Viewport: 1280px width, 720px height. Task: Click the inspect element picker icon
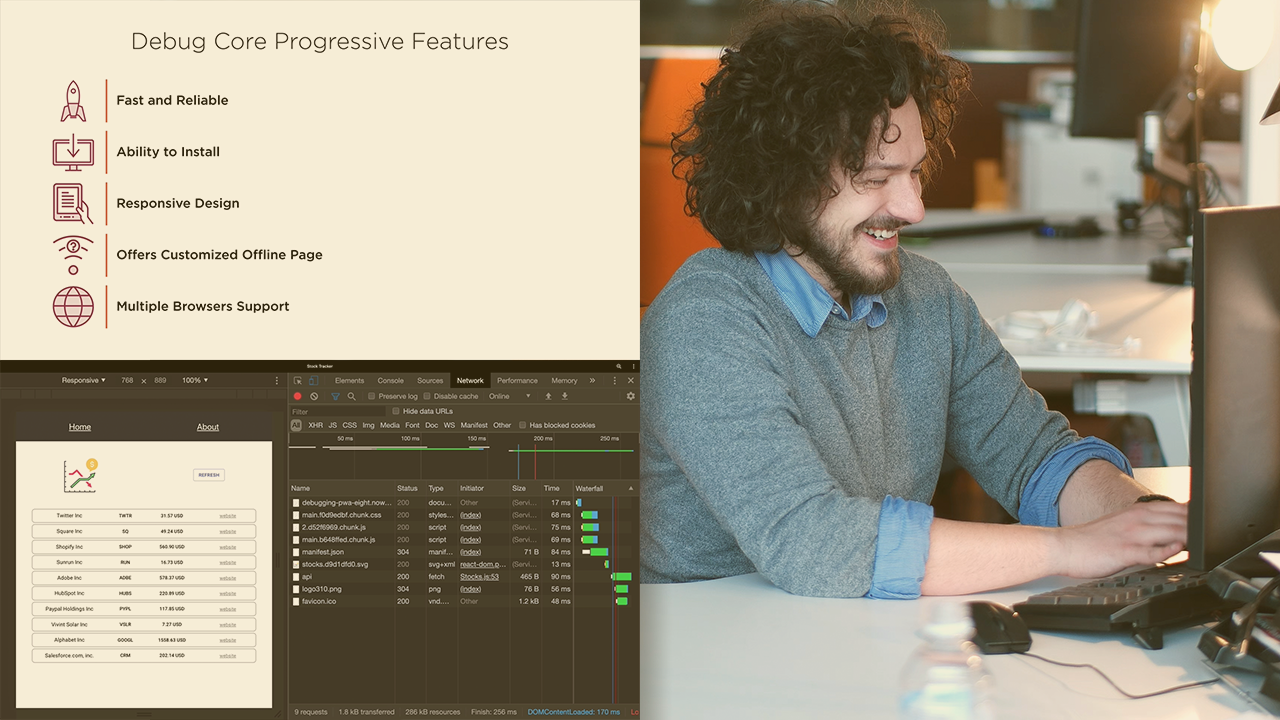coord(298,381)
